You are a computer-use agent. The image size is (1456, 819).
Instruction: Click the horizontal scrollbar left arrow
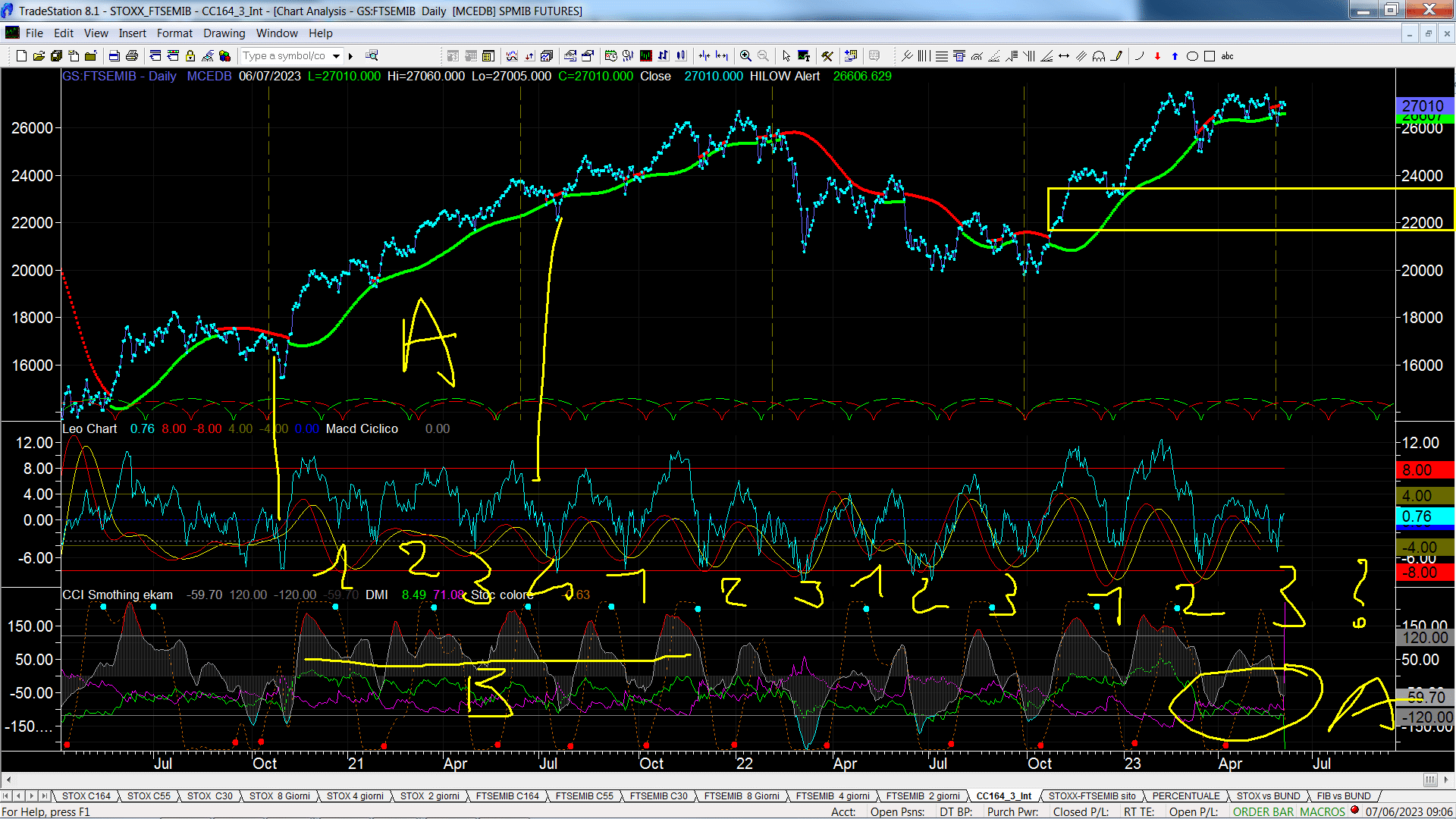(8, 780)
